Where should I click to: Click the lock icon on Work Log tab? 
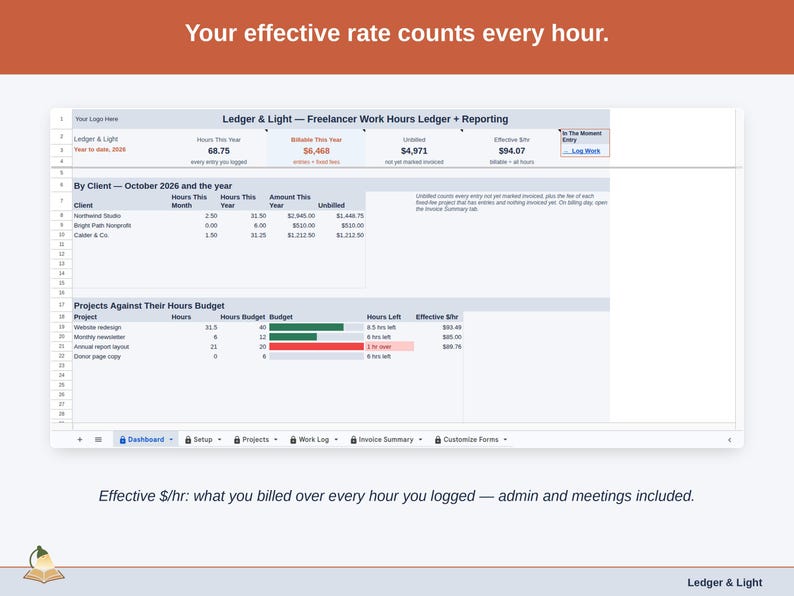point(293,440)
